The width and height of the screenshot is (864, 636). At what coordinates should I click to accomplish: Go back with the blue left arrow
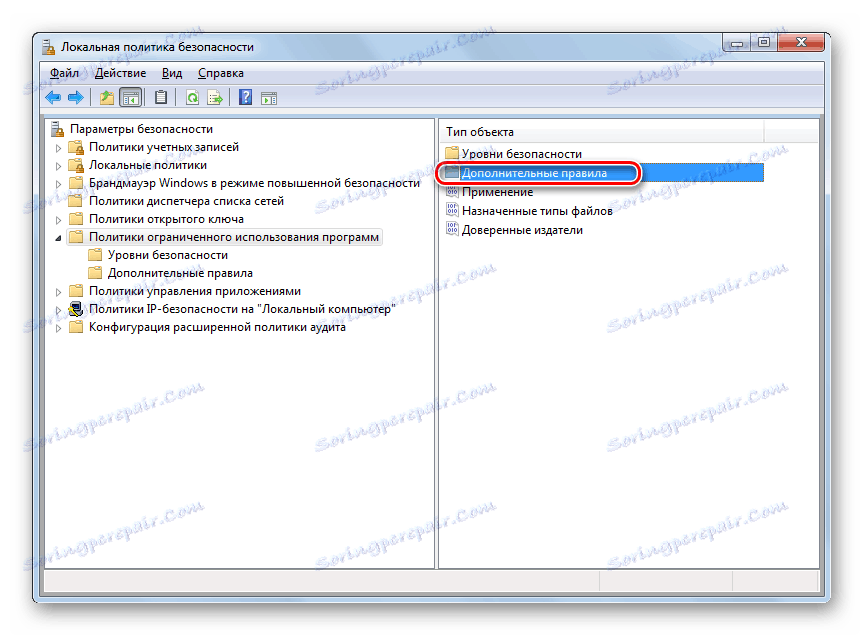[x=53, y=98]
